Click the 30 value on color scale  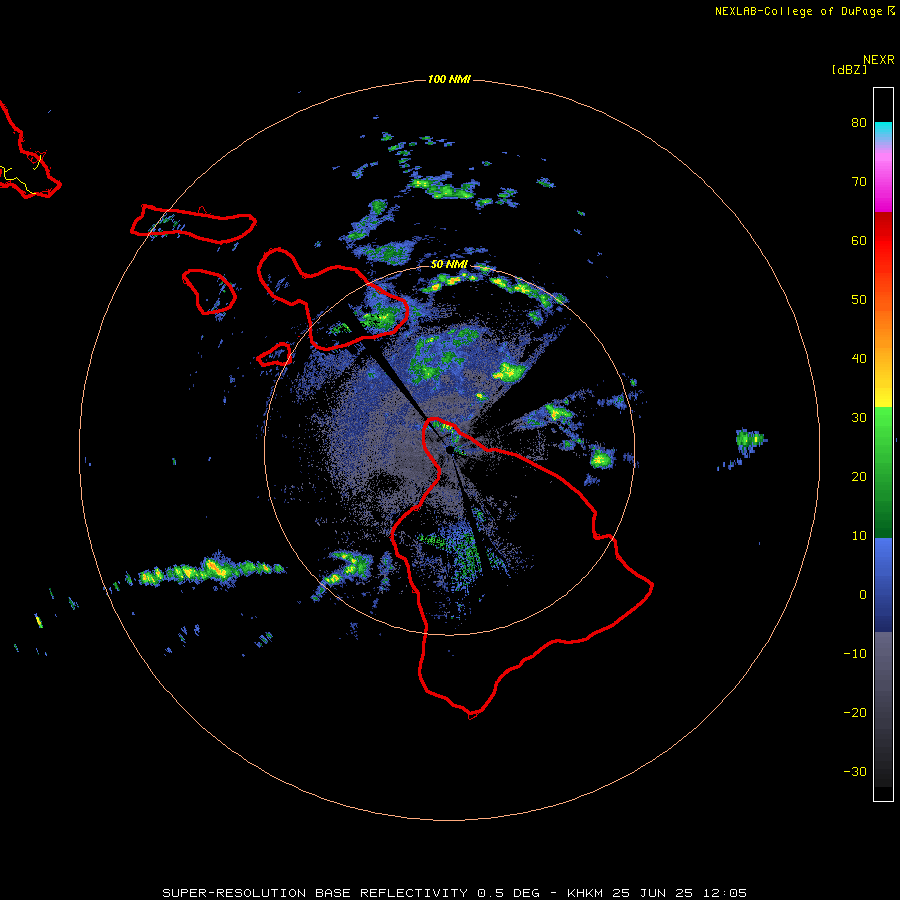coord(859,418)
